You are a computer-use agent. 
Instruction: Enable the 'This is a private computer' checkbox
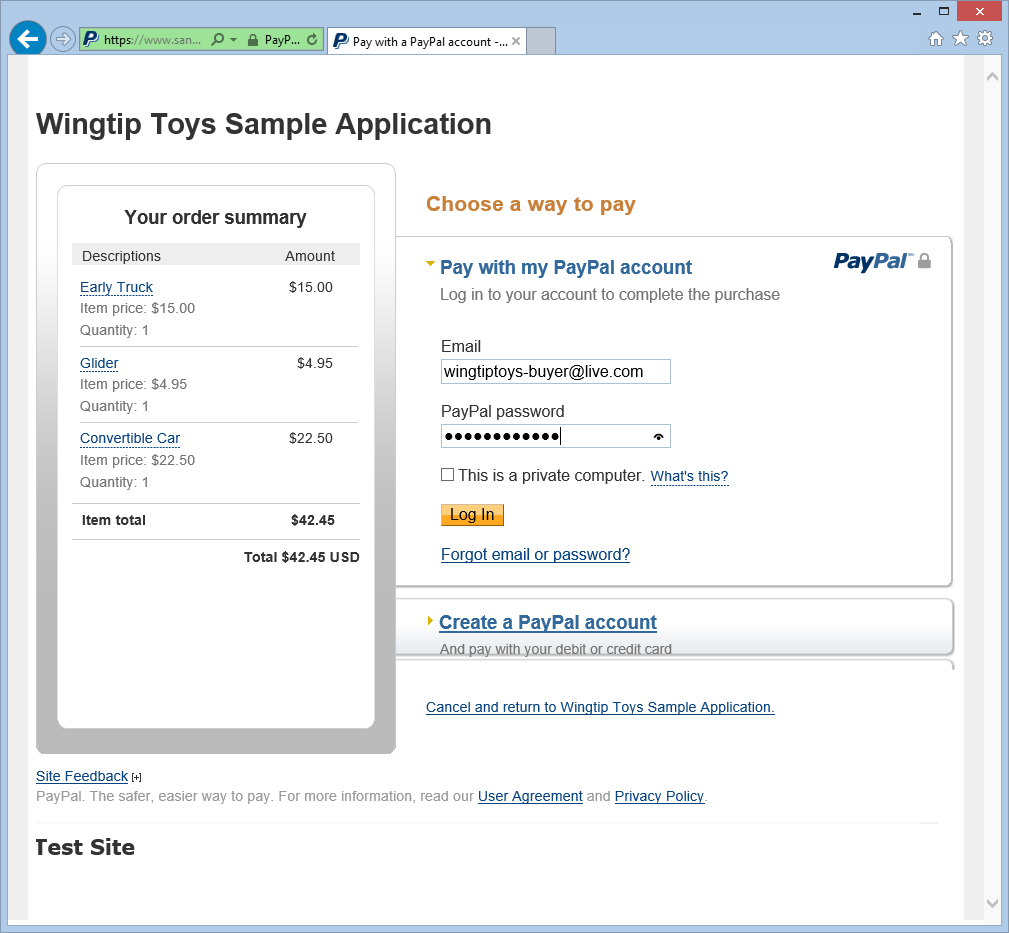click(x=447, y=474)
